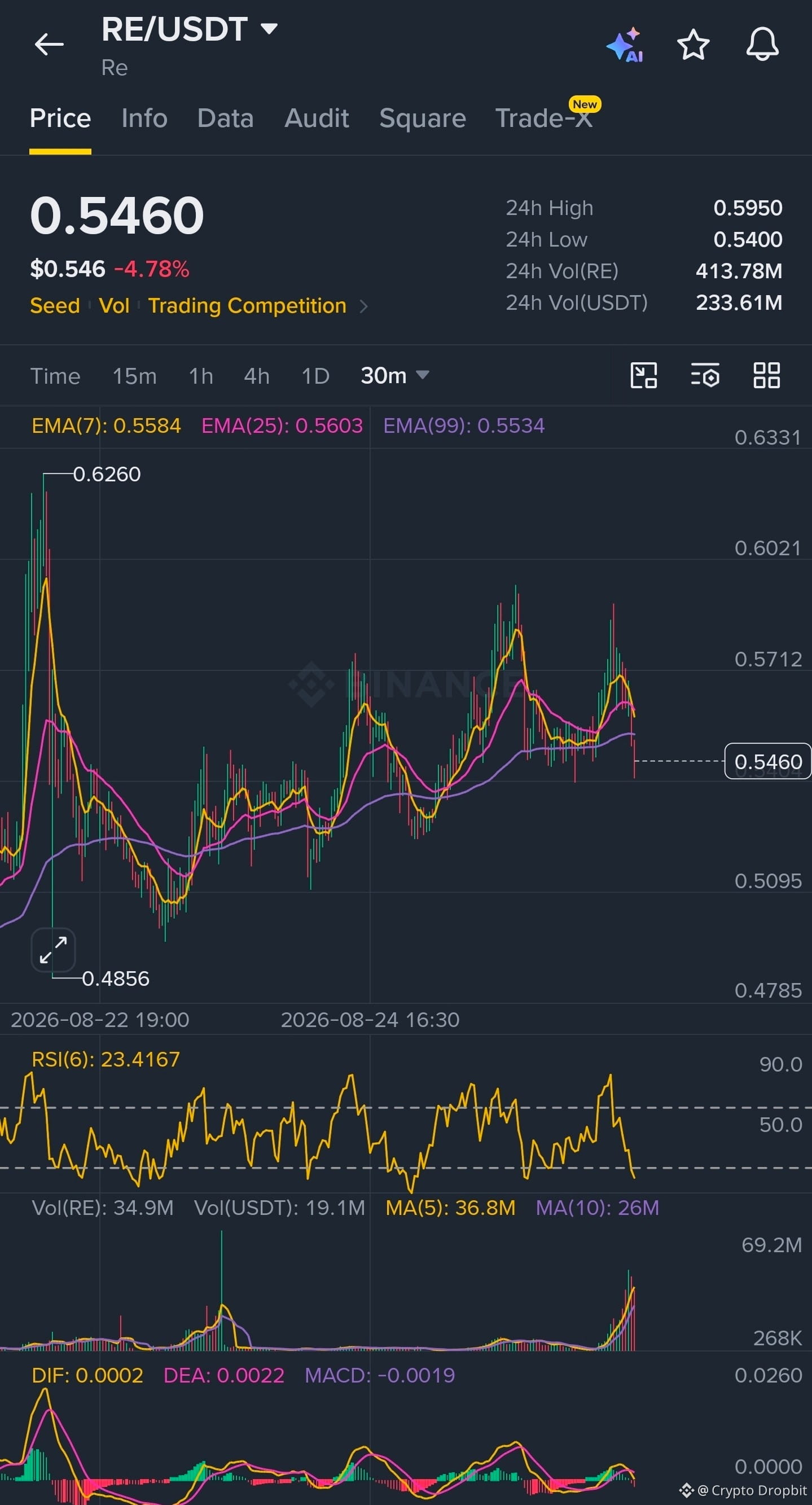Switch to the Info tab
This screenshot has width=812, height=1505.
(144, 119)
